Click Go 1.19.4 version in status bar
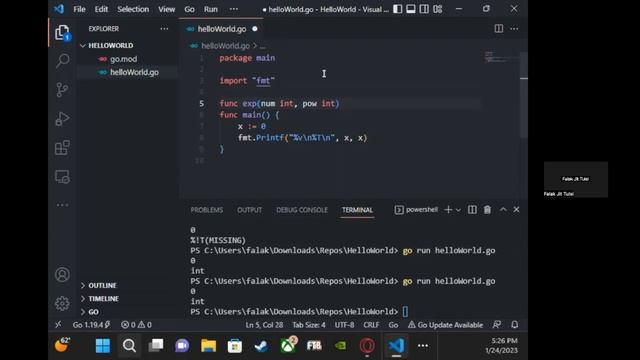Image resolution: width=640 pixels, height=360 pixels. pos(91,325)
